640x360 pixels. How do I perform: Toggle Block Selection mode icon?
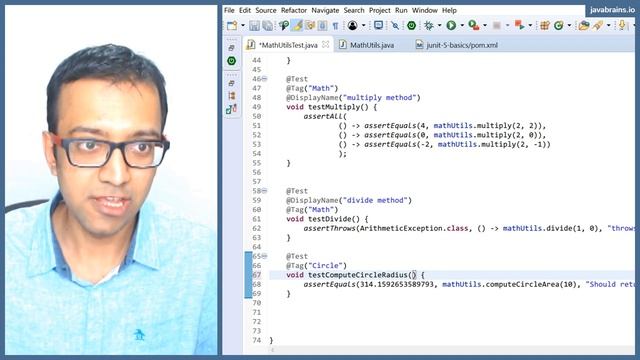(x=322, y=26)
